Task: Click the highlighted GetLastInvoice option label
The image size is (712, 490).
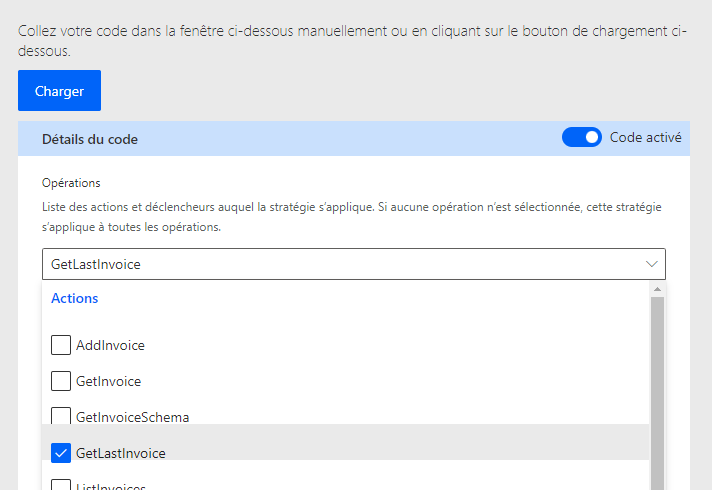Action: [120, 453]
